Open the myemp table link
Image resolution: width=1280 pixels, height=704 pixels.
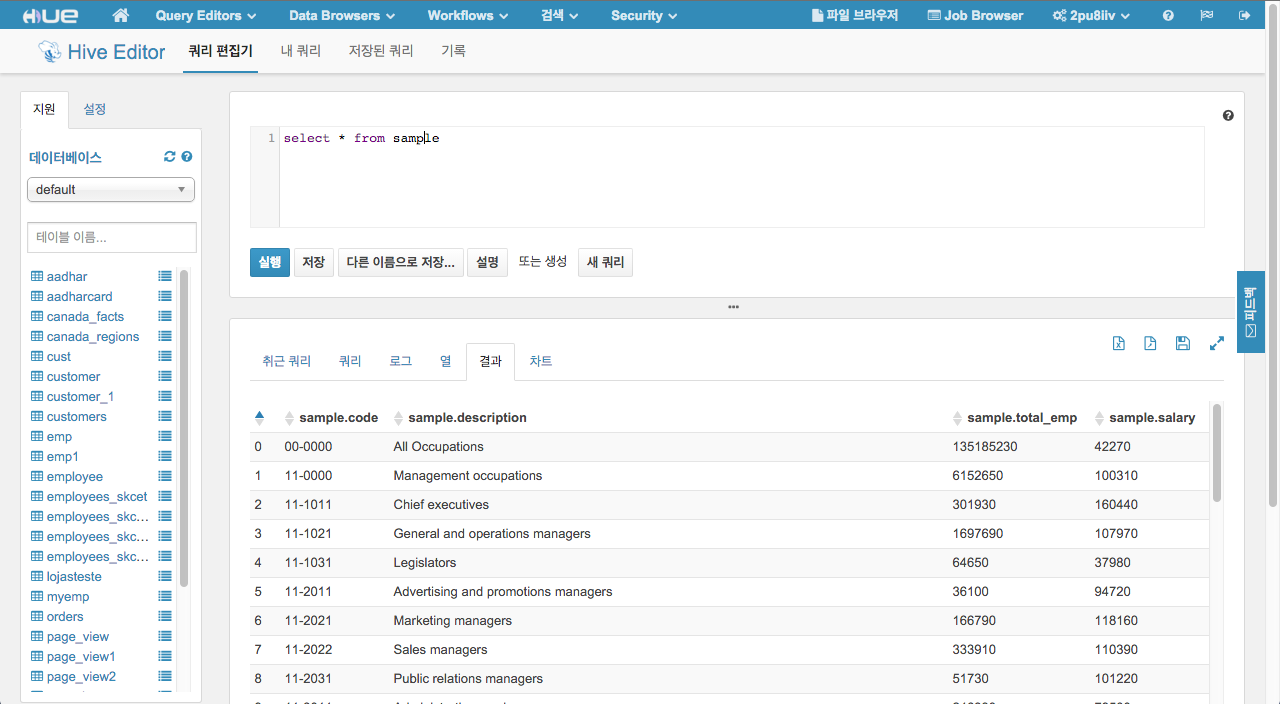click(x=68, y=596)
